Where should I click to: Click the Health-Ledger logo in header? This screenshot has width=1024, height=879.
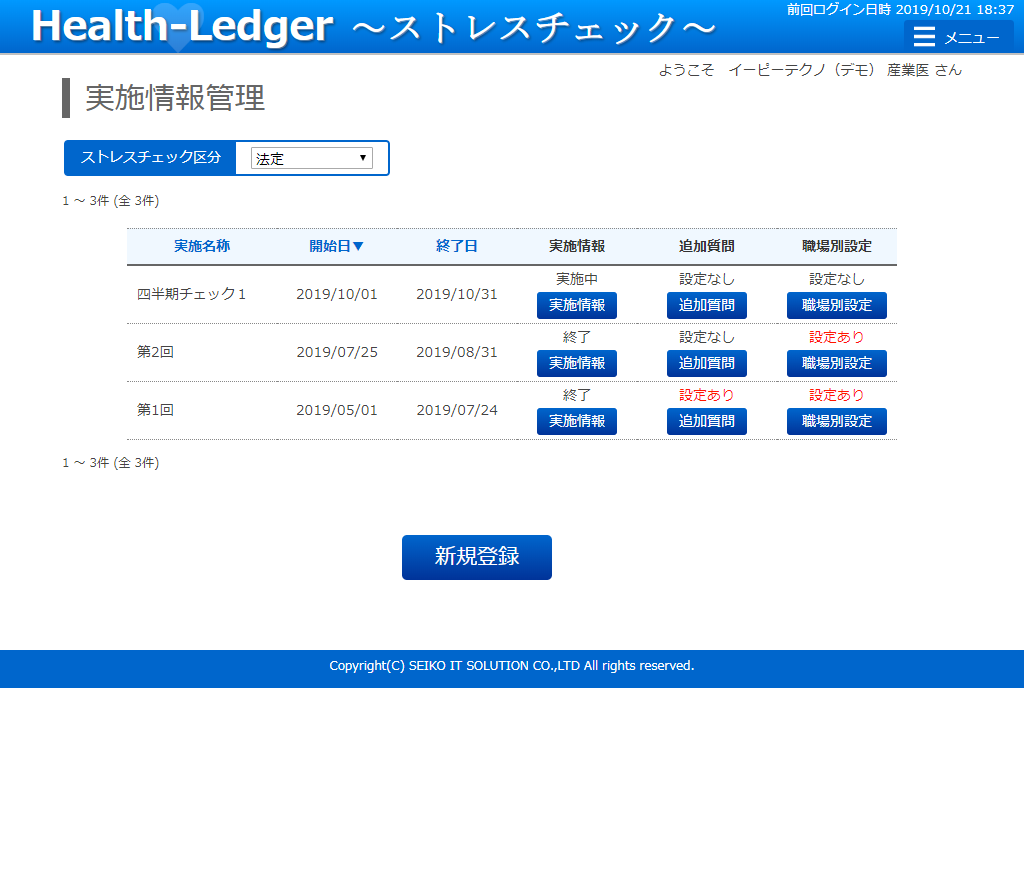click(182, 27)
